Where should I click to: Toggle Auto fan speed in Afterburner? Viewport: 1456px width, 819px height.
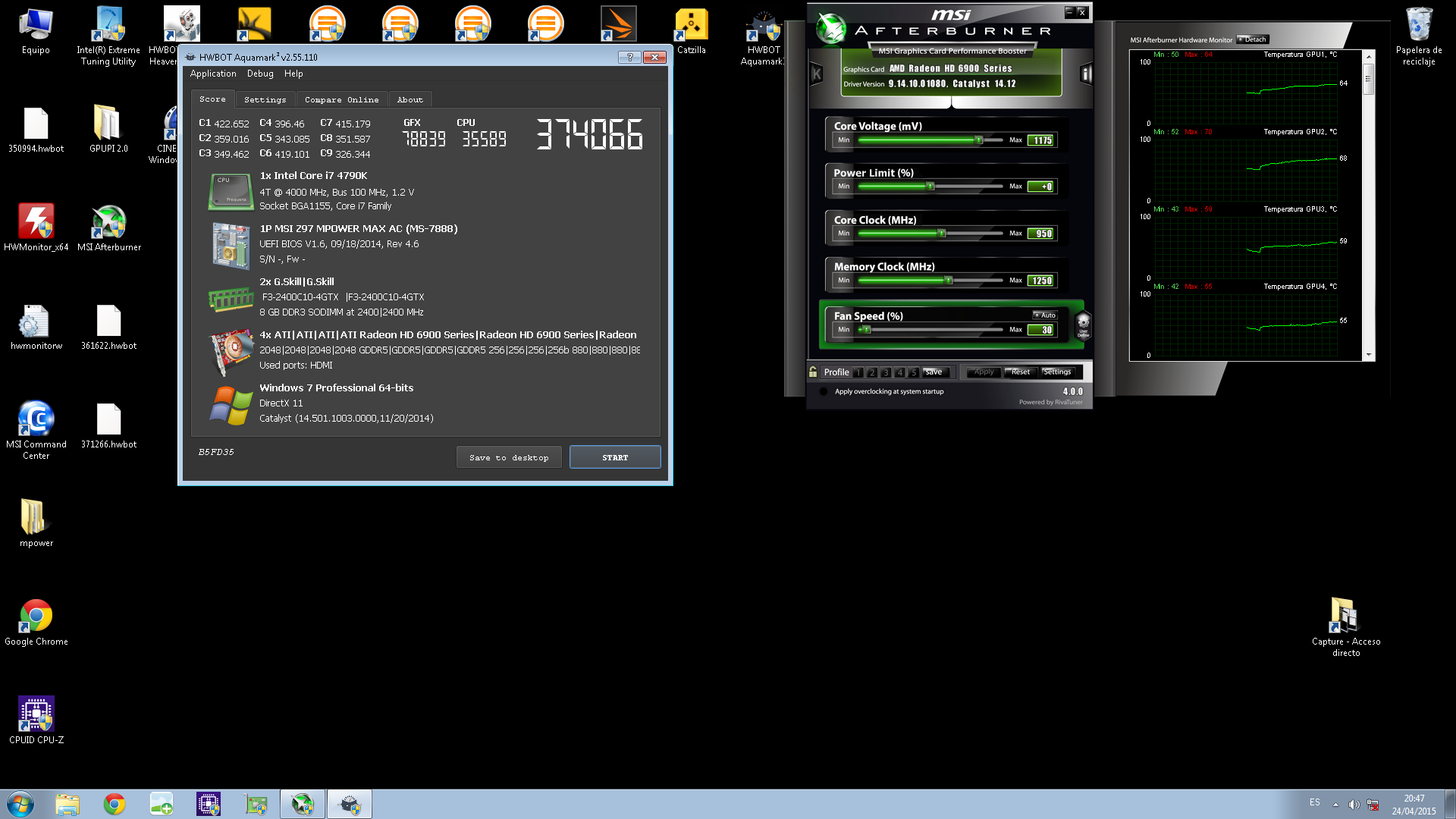[1044, 315]
